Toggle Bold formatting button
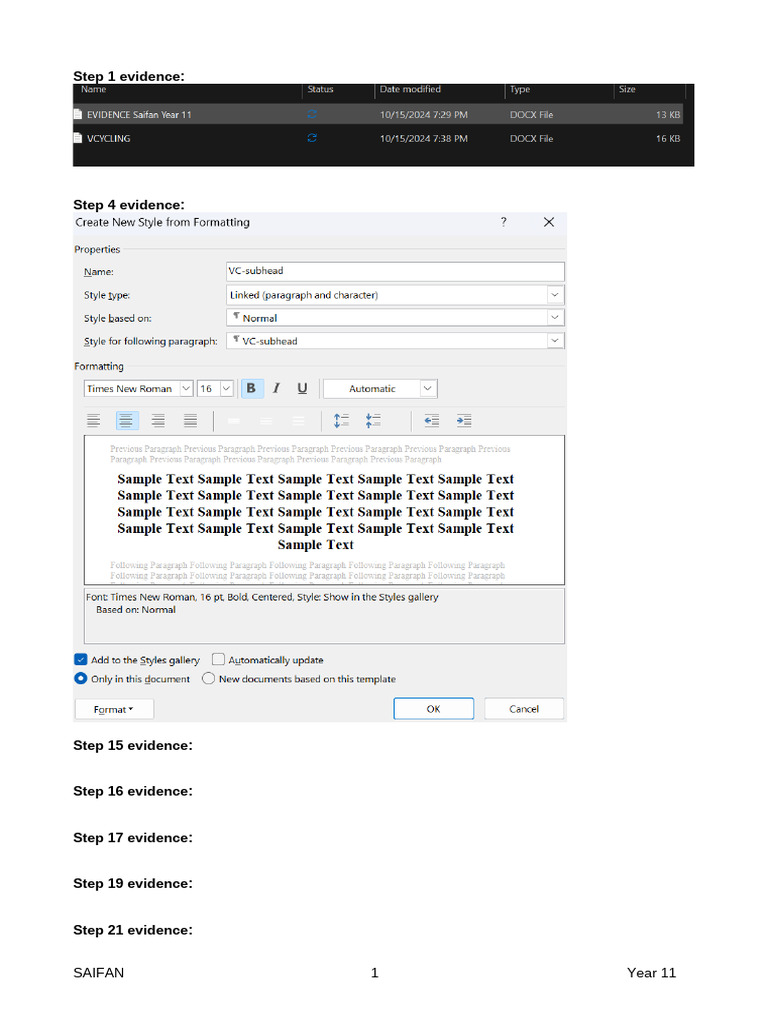This screenshot has width=768, height=1024. 251,389
